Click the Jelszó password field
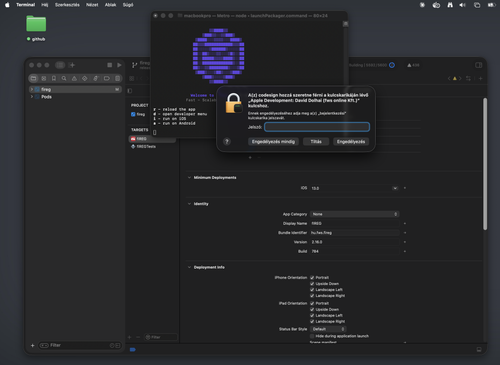500x365 pixels. (x=317, y=127)
